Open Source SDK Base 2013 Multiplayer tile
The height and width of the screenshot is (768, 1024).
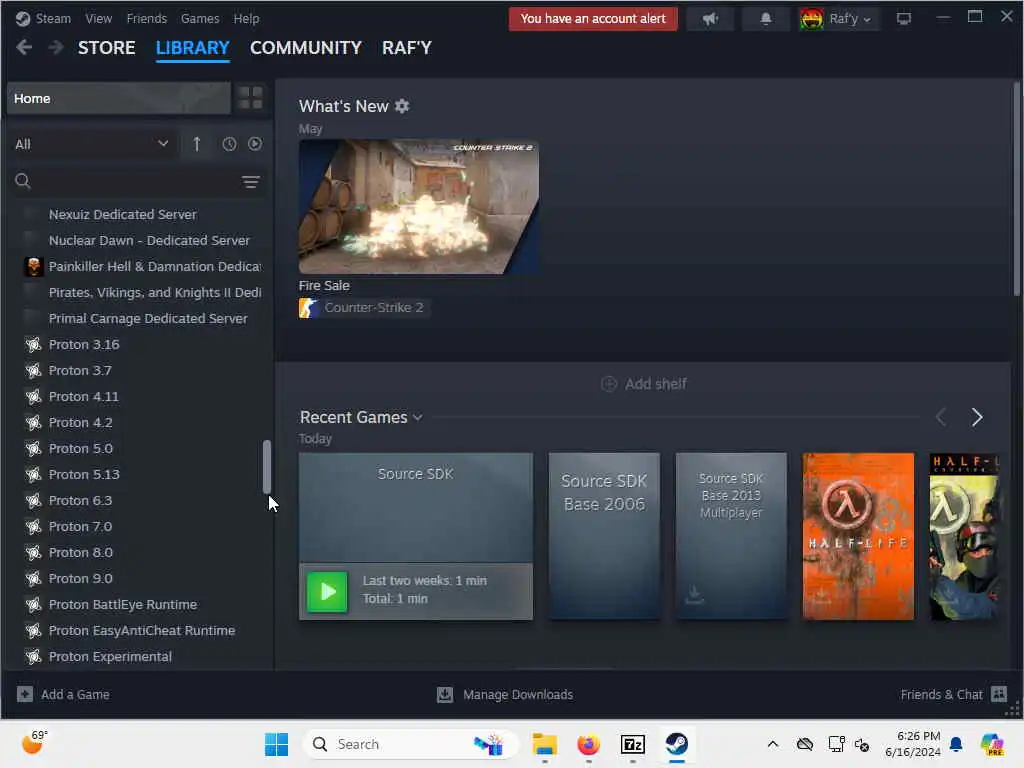(x=731, y=536)
